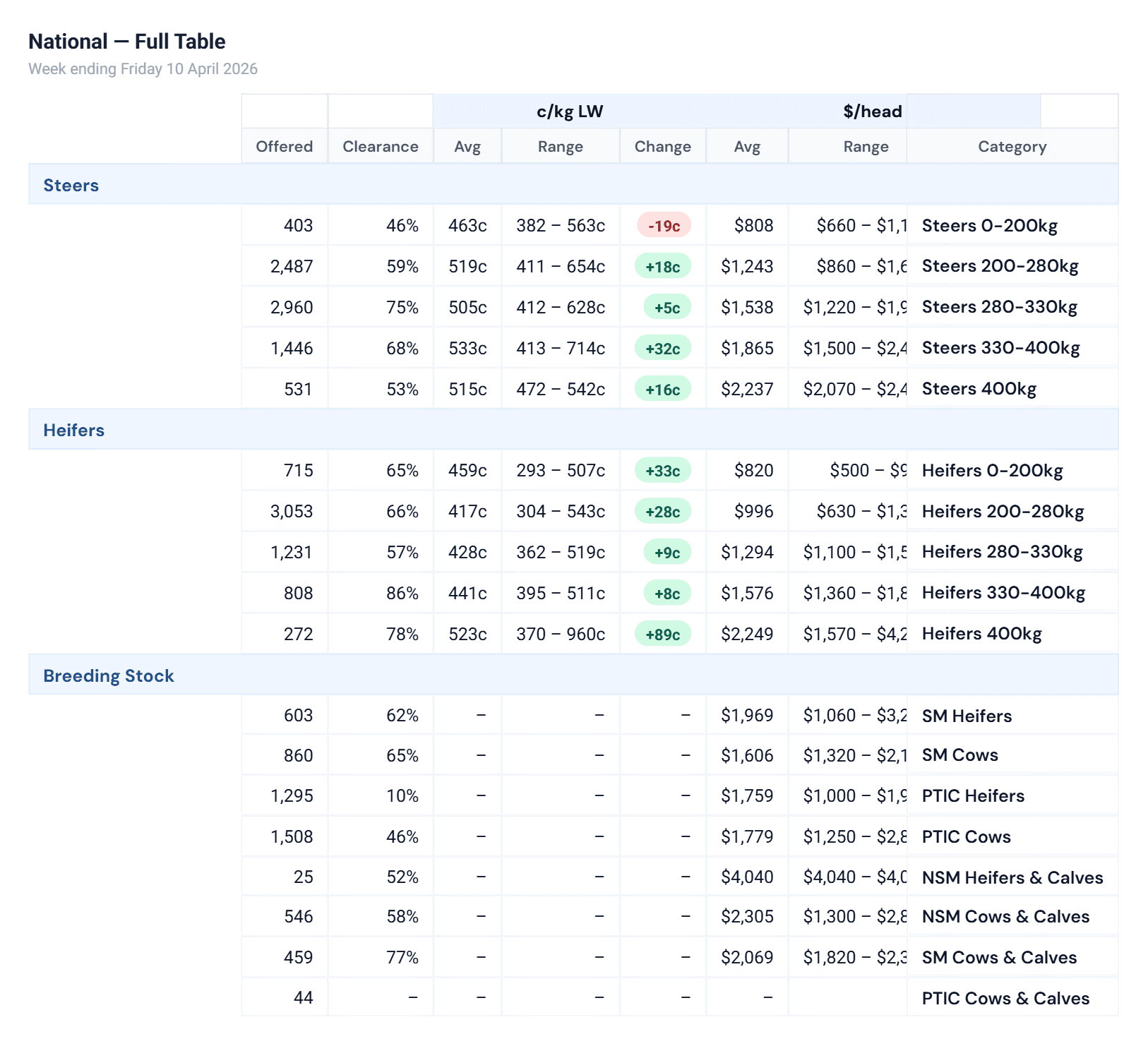Image resolution: width=1148 pixels, height=1046 pixels.
Task: Collapse the Heifers section header
Action: tap(73, 430)
